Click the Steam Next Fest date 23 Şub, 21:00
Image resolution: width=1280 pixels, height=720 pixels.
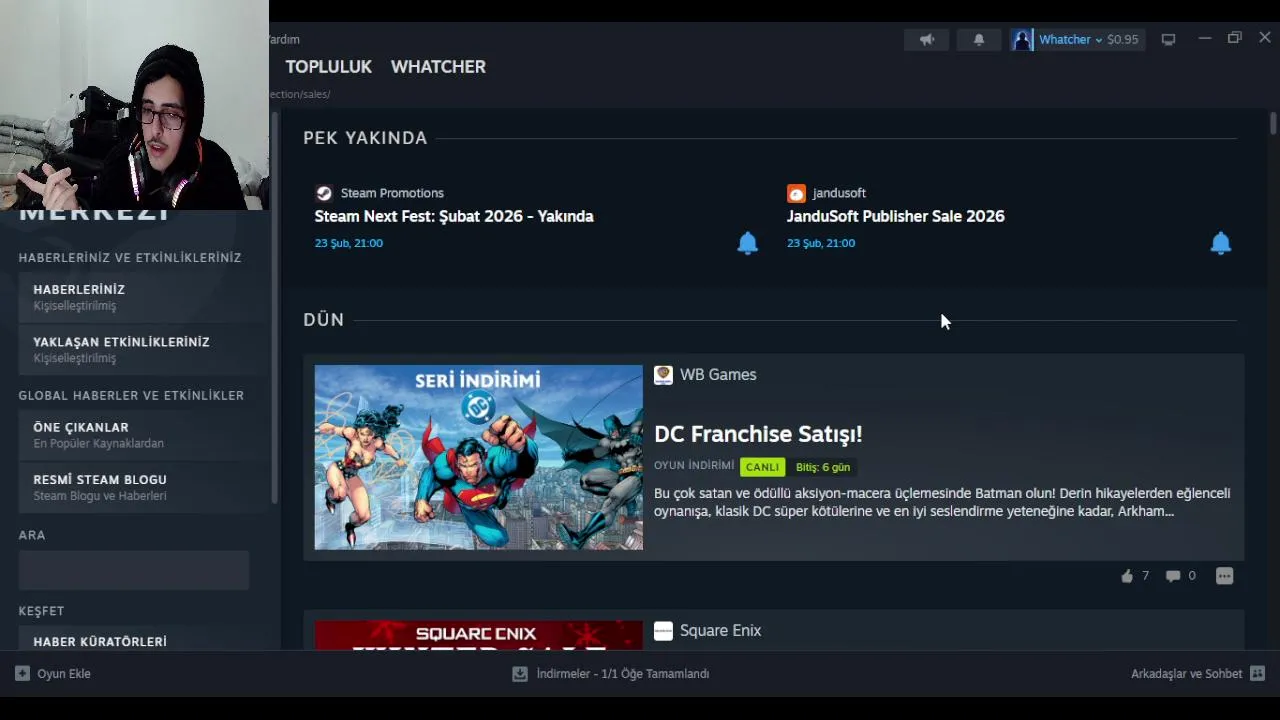(x=349, y=243)
